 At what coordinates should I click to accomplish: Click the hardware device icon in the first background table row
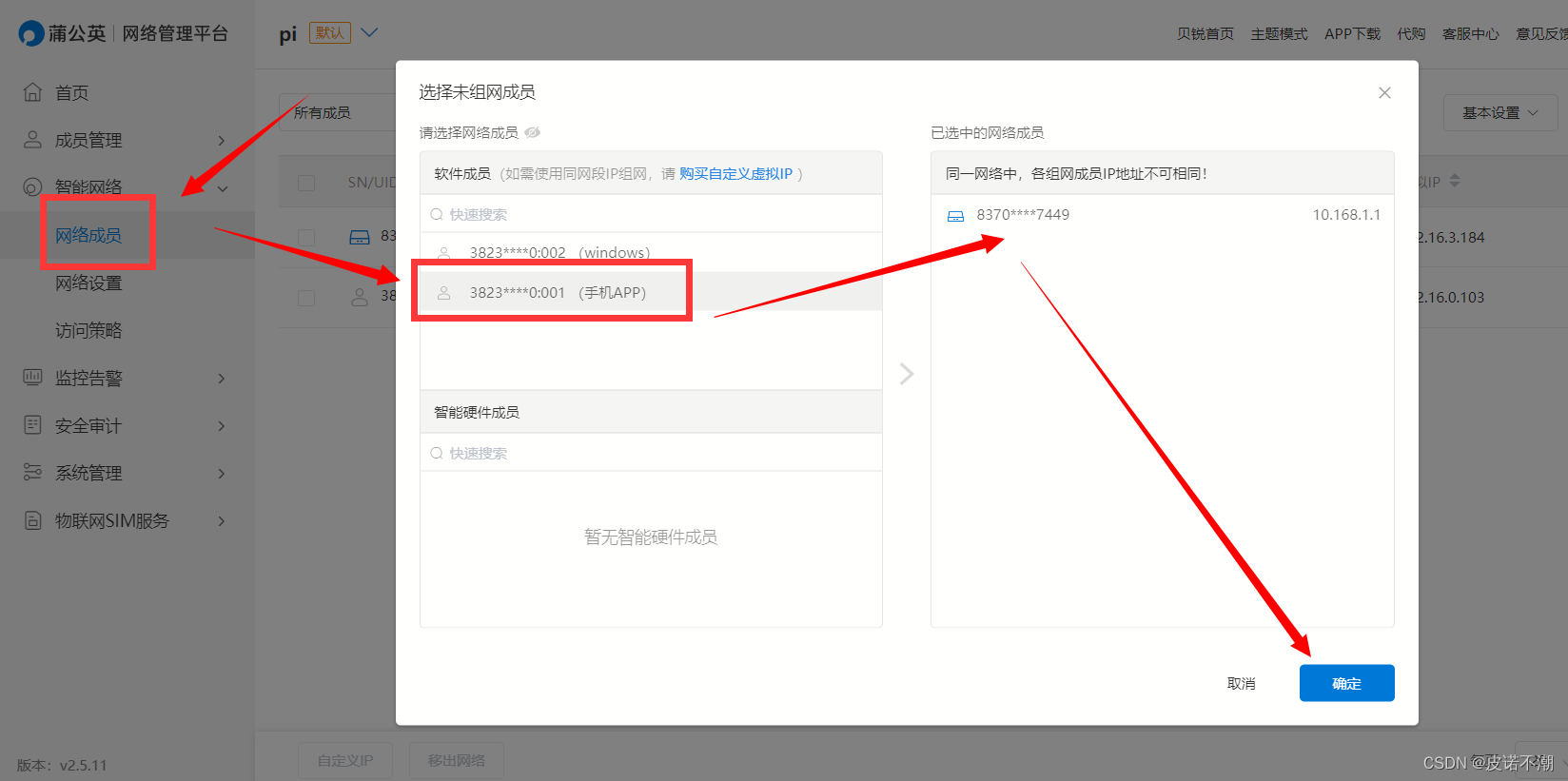point(360,237)
